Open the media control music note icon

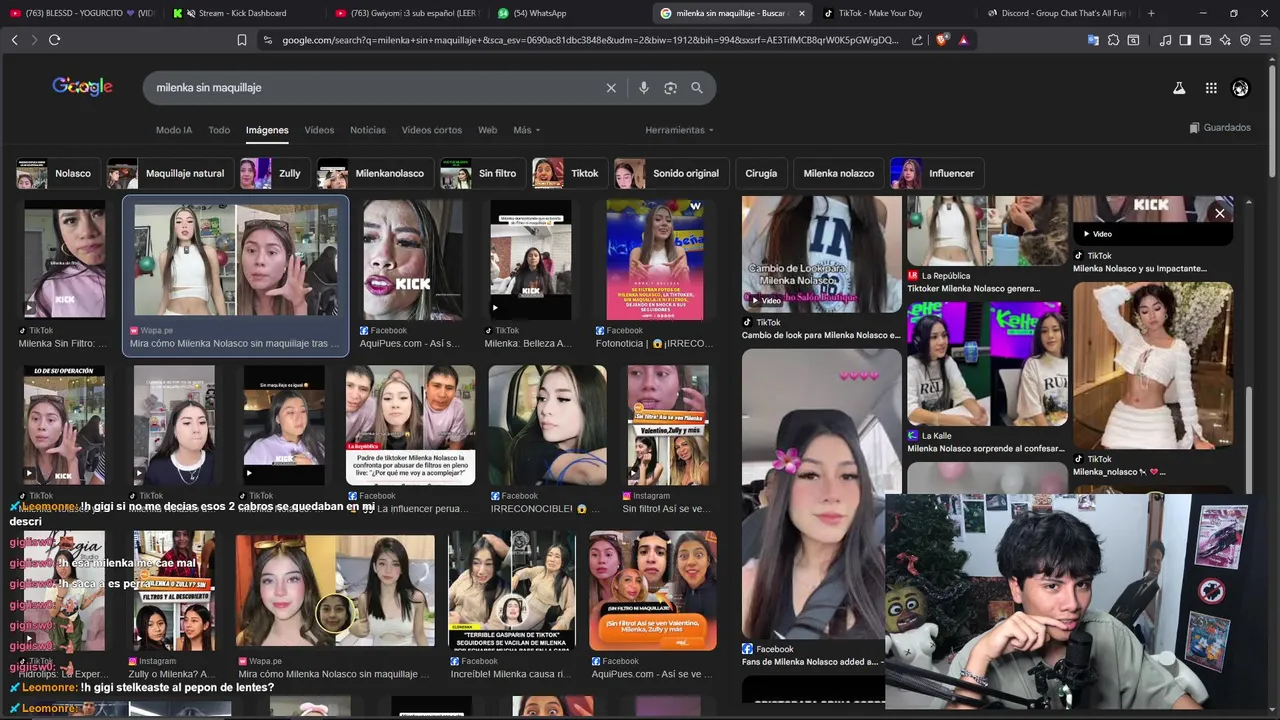click(x=1165, y=40)
